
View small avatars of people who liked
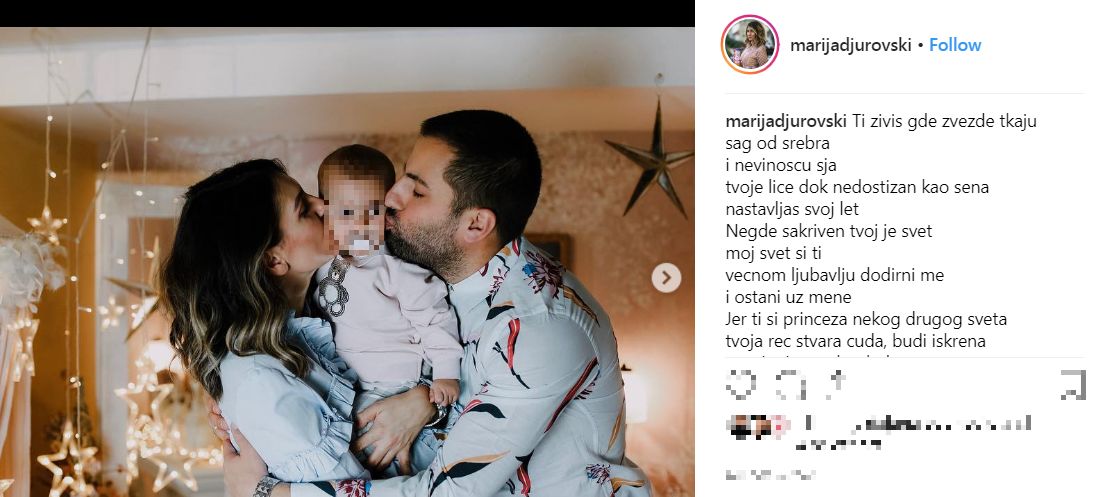pos(758,426)
